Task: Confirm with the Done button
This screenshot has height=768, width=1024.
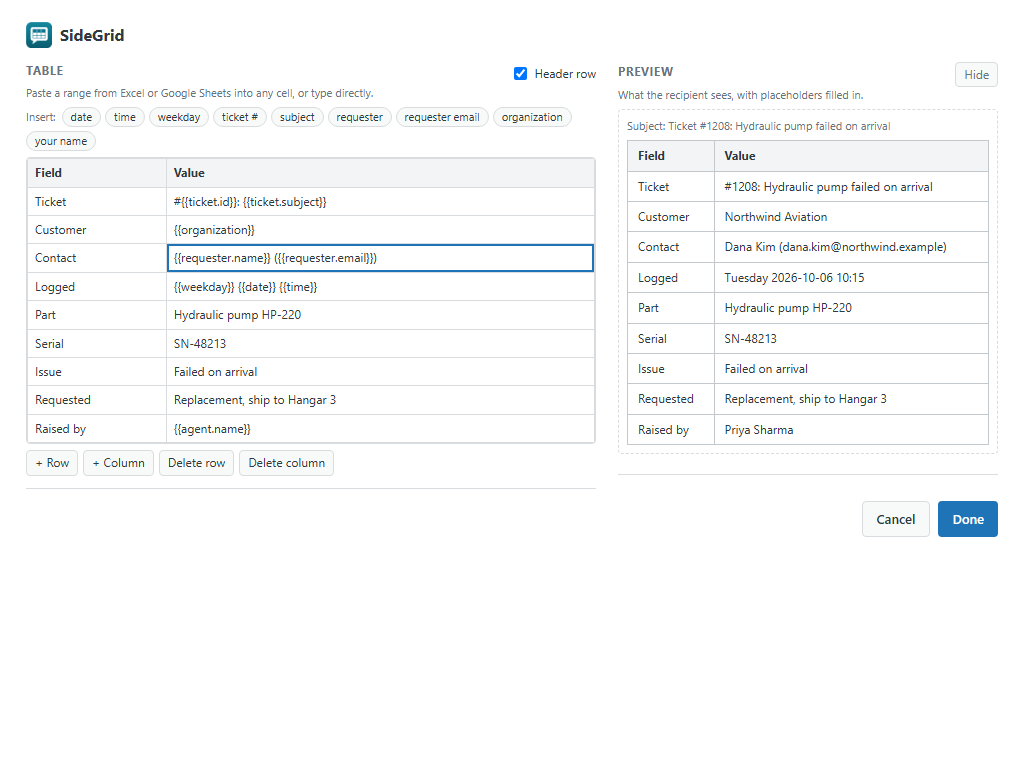Action: pos(968,519)
